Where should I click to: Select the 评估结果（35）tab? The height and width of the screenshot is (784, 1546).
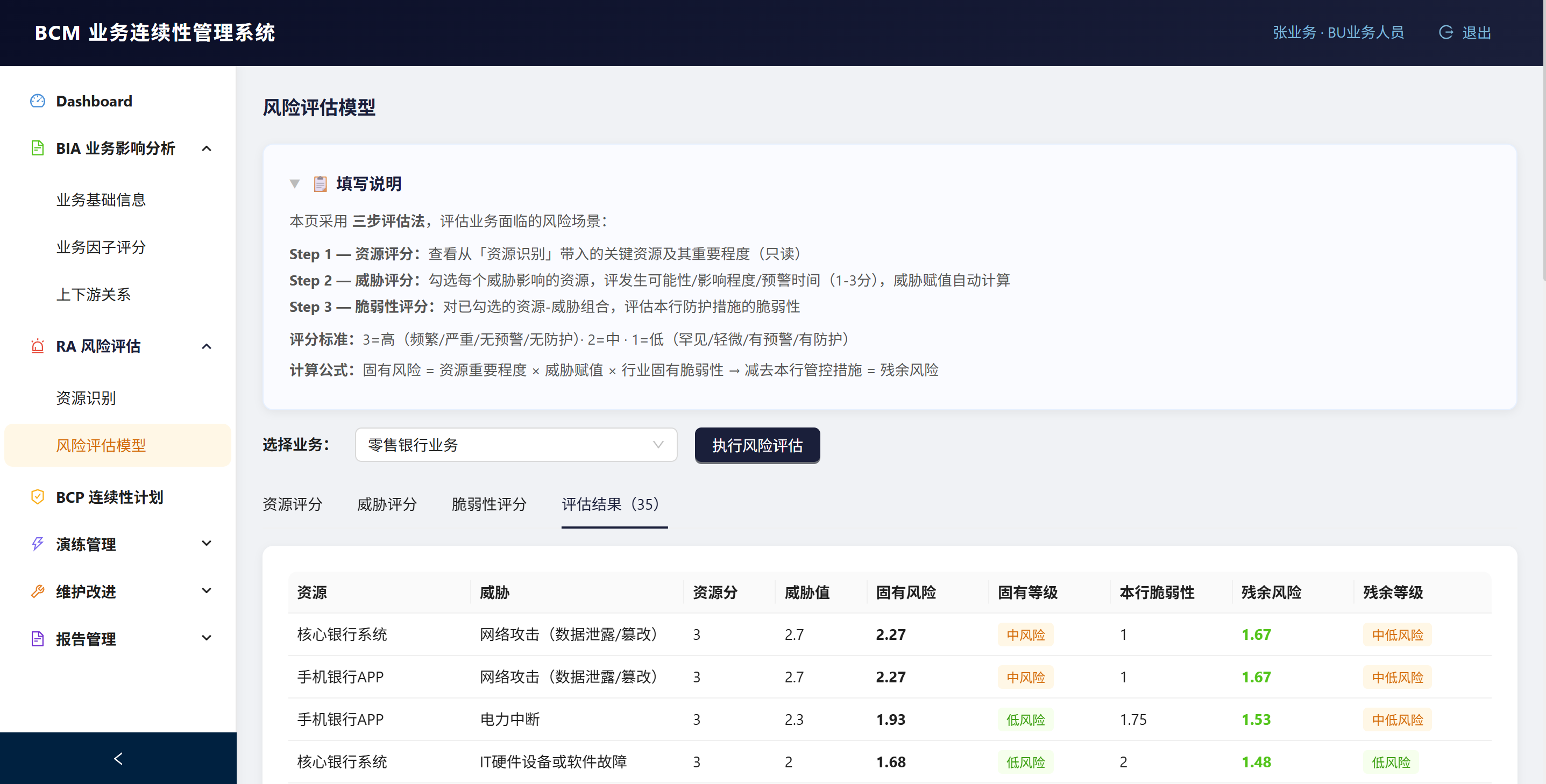[x=614, y=504]
